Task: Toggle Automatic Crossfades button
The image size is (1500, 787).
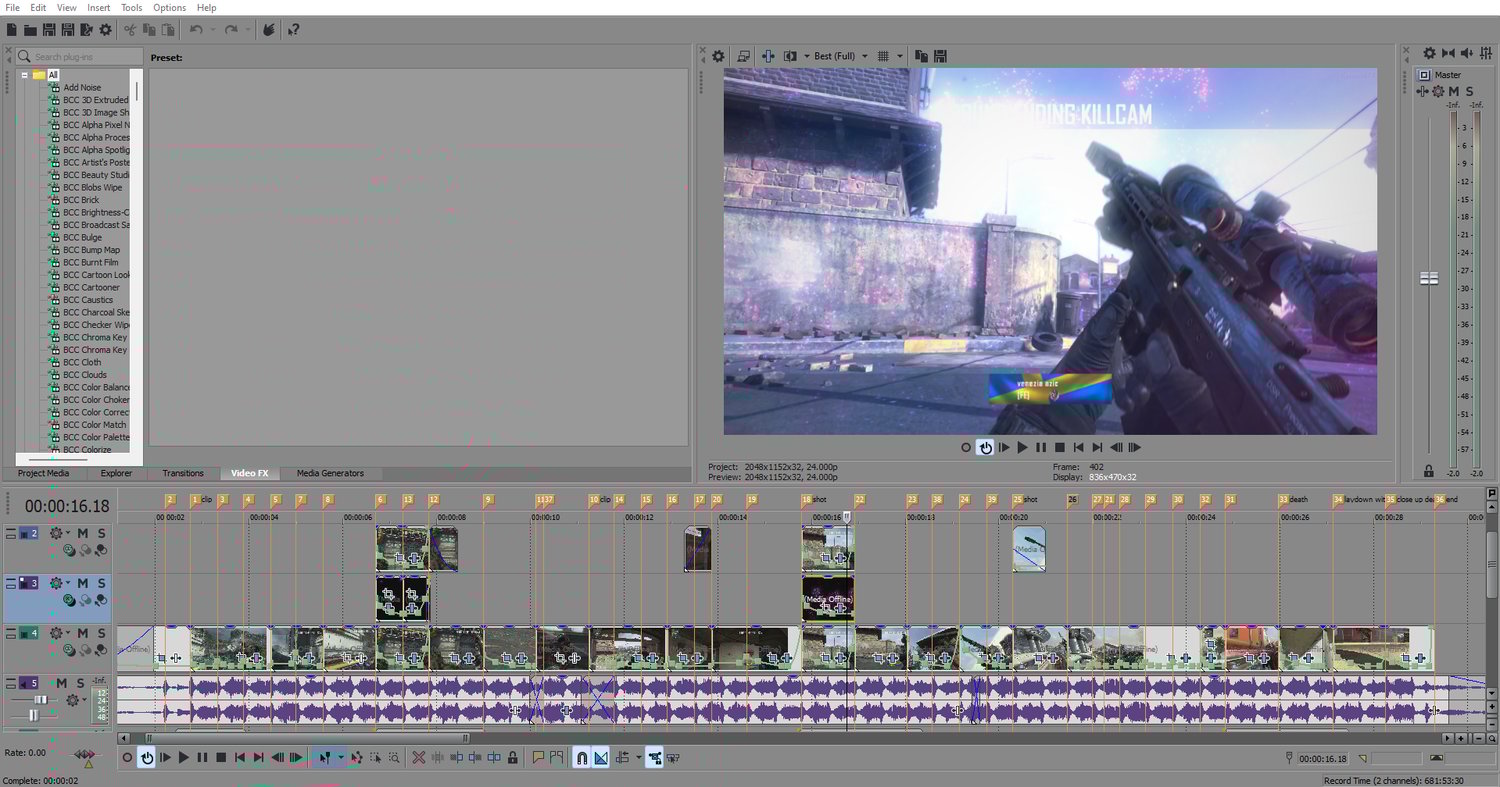Action: (x=601, y=758)
